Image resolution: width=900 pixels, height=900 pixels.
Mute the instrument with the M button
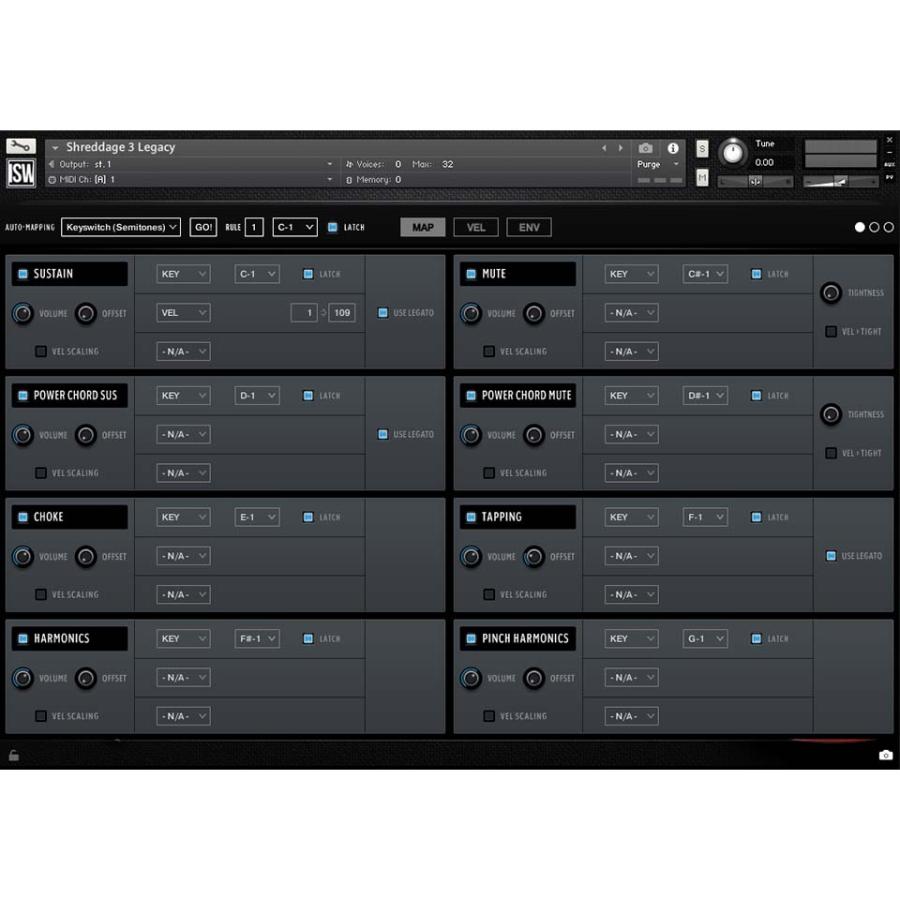click(702, 178)
